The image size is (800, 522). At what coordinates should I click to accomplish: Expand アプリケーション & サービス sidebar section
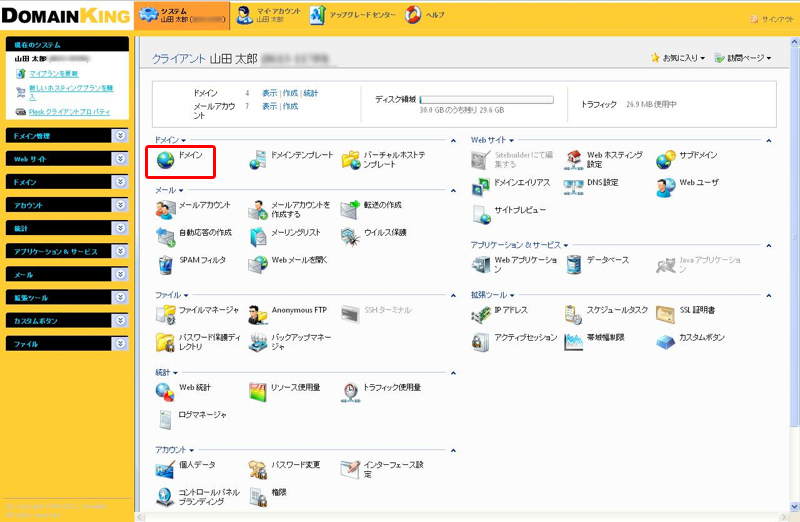point(120,251)
